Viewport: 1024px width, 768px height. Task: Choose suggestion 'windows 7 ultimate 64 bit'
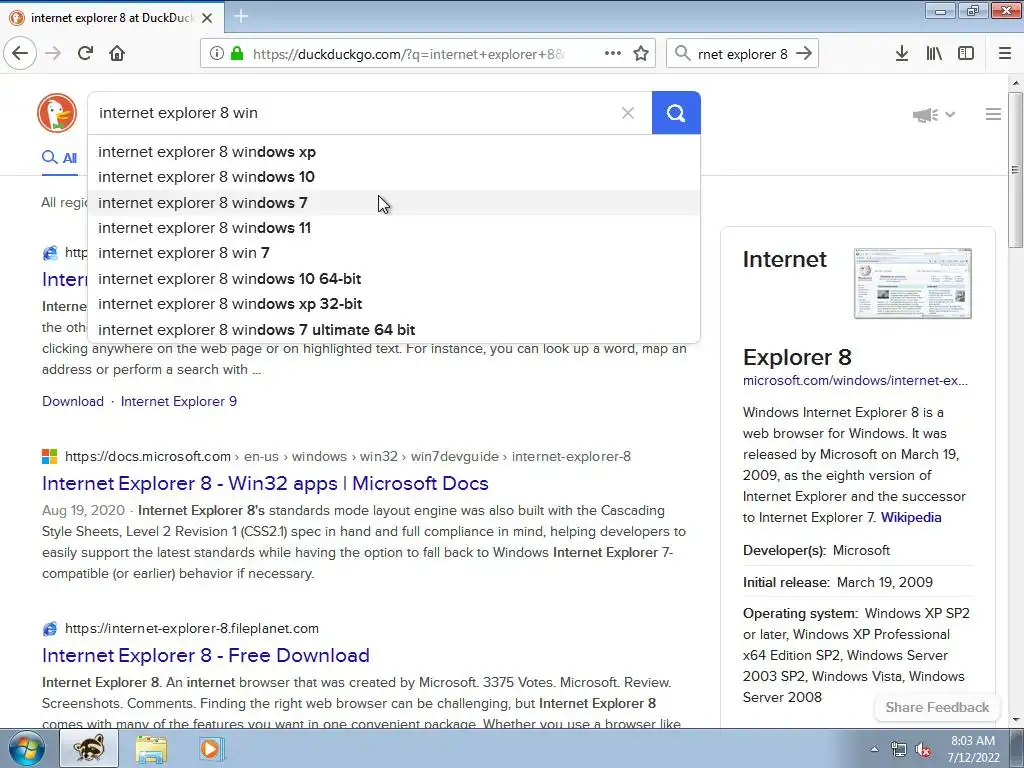click(x=394, y=330)
